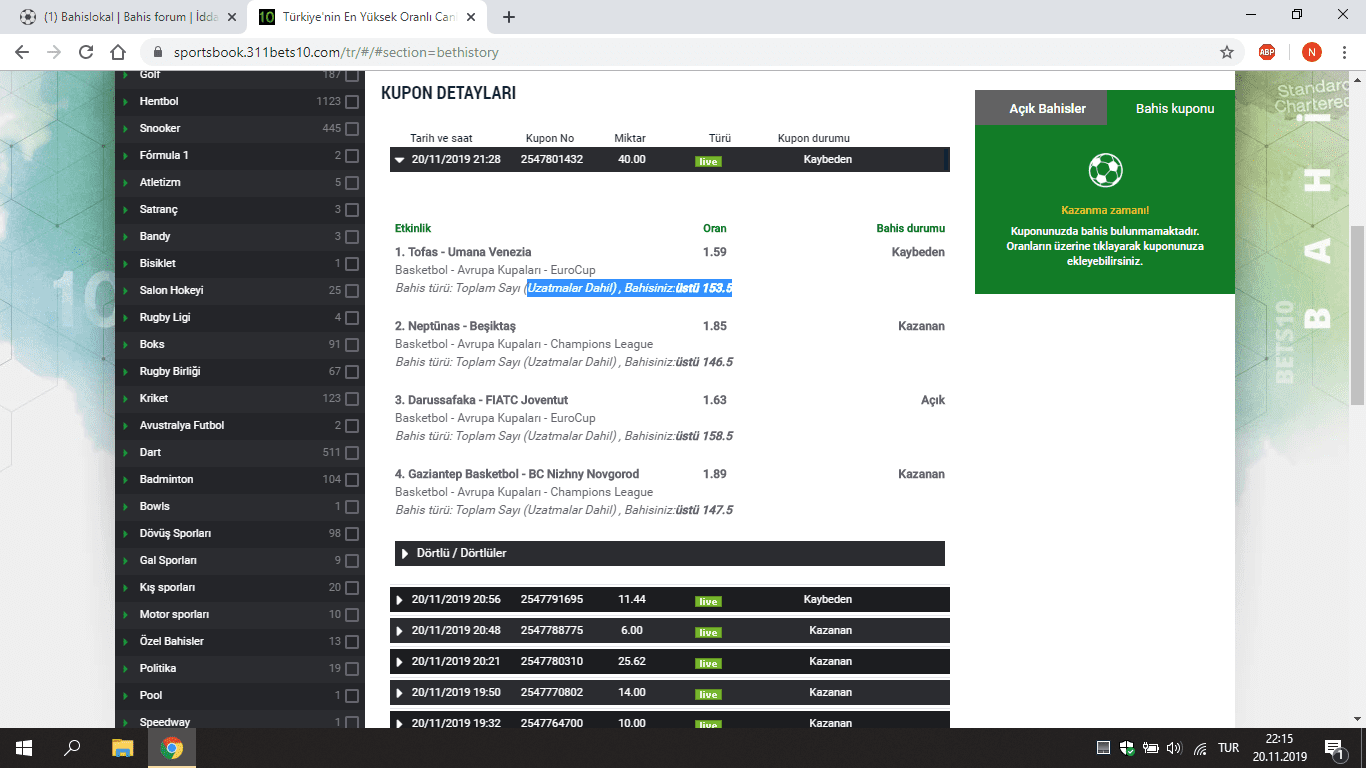Tick the Politika checkbox
This screenshot has height=768, width=1366.
coord(352,669)
